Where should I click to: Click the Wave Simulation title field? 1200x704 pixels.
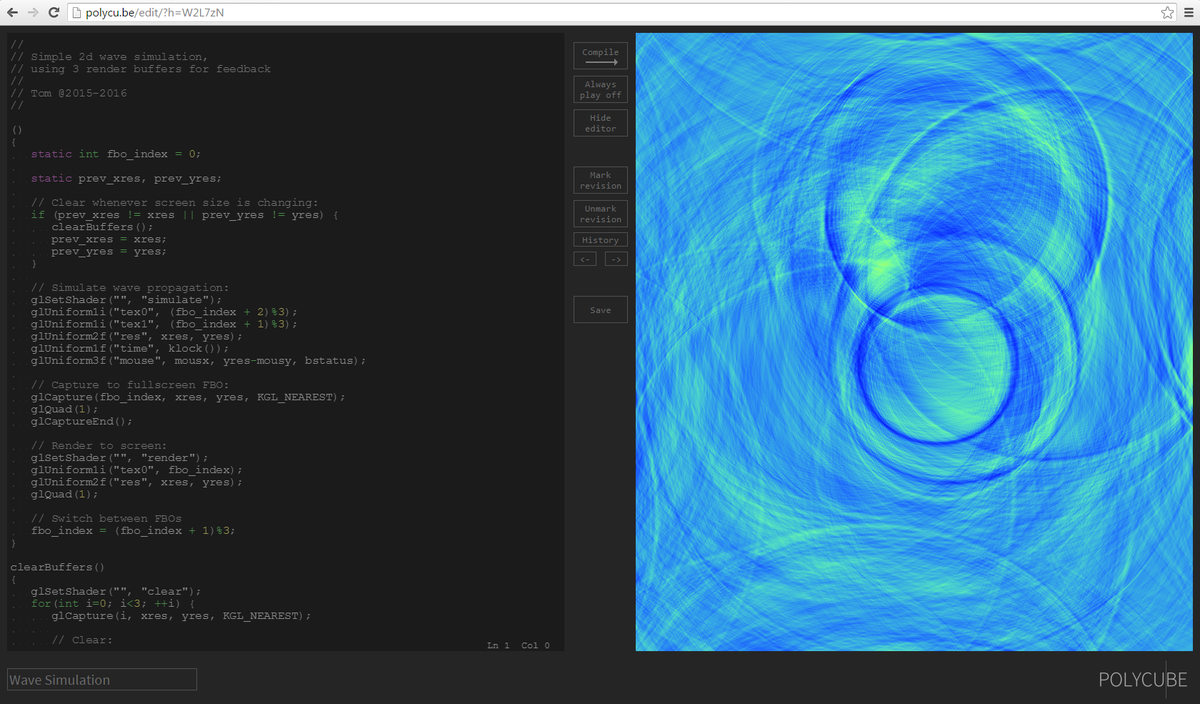click(102, 680)
